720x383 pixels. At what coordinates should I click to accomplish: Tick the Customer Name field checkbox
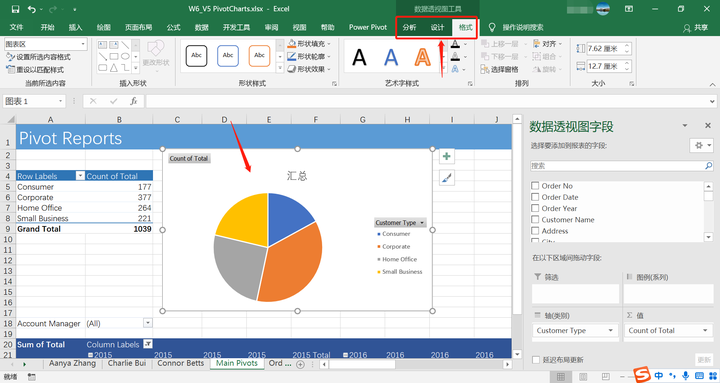[535, 220]
